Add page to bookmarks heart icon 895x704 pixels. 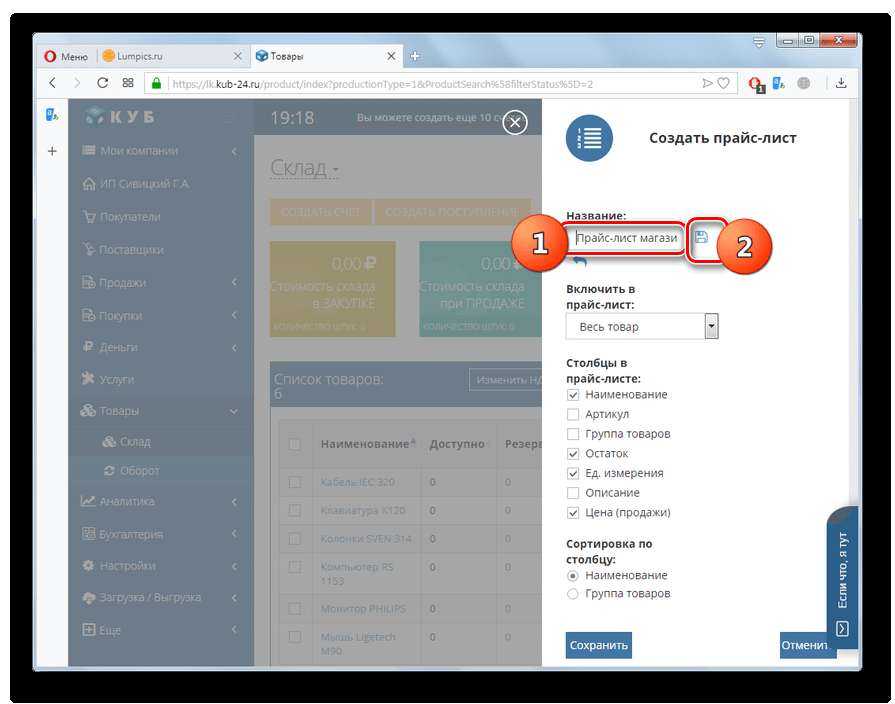pos(723,83)
